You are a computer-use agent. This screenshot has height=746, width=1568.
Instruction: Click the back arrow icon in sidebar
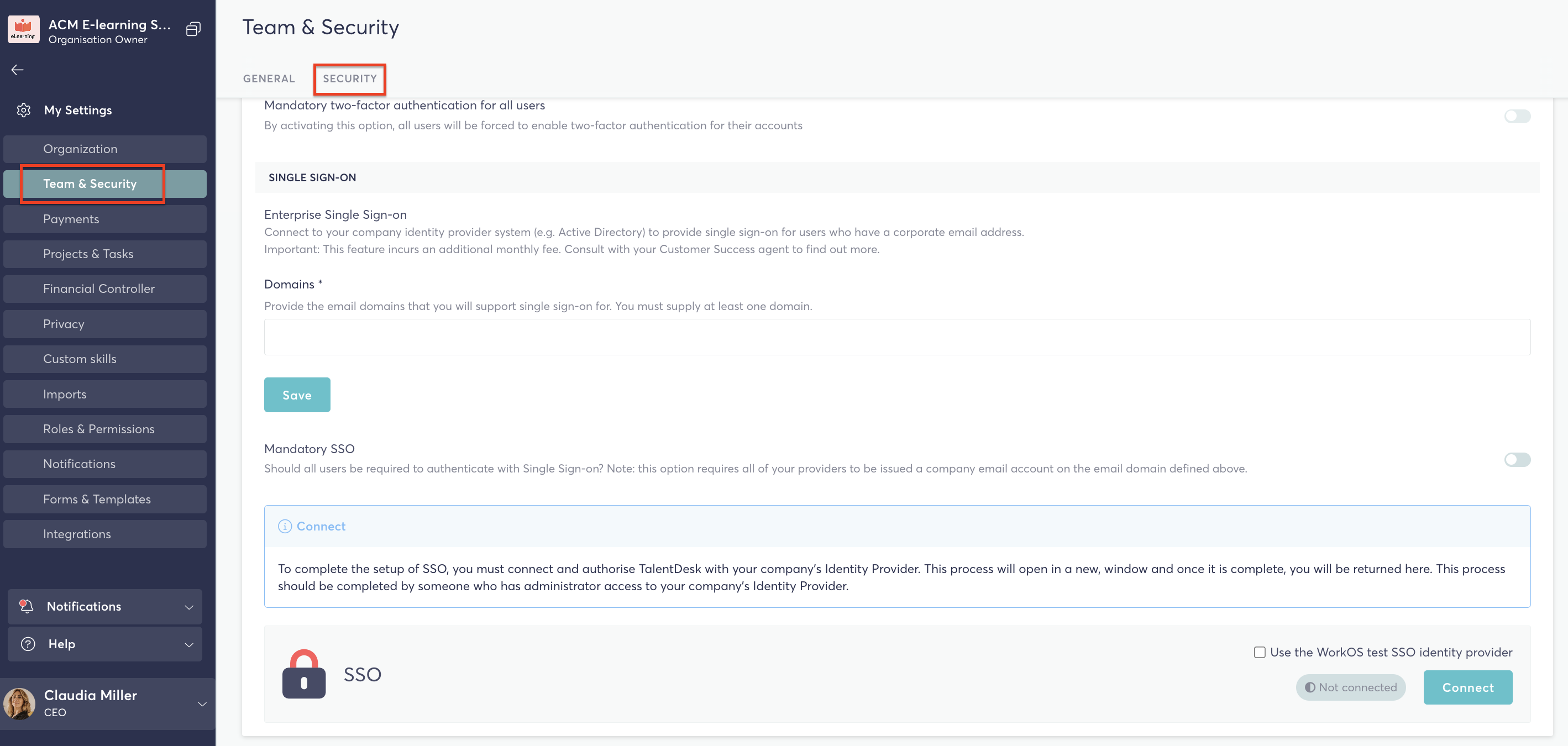click(17, 70)
